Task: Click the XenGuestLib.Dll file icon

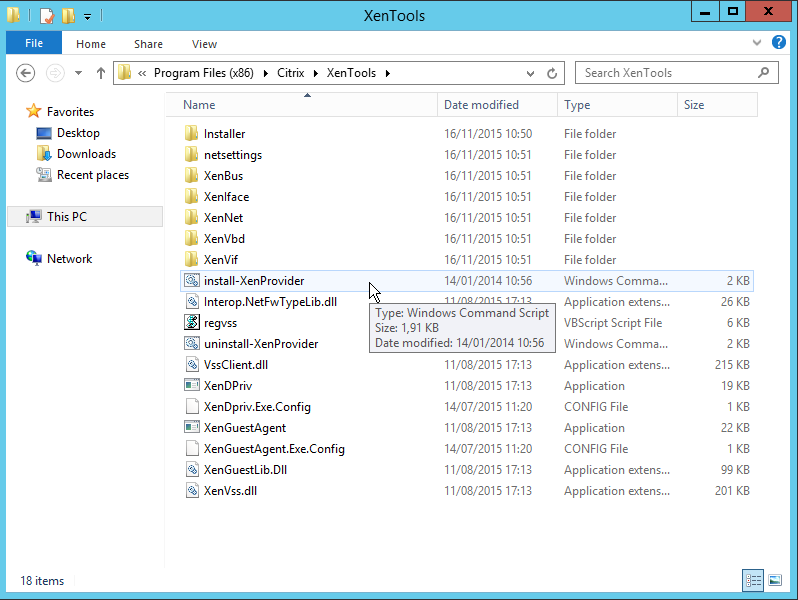Action: click(x=192, y=470)
